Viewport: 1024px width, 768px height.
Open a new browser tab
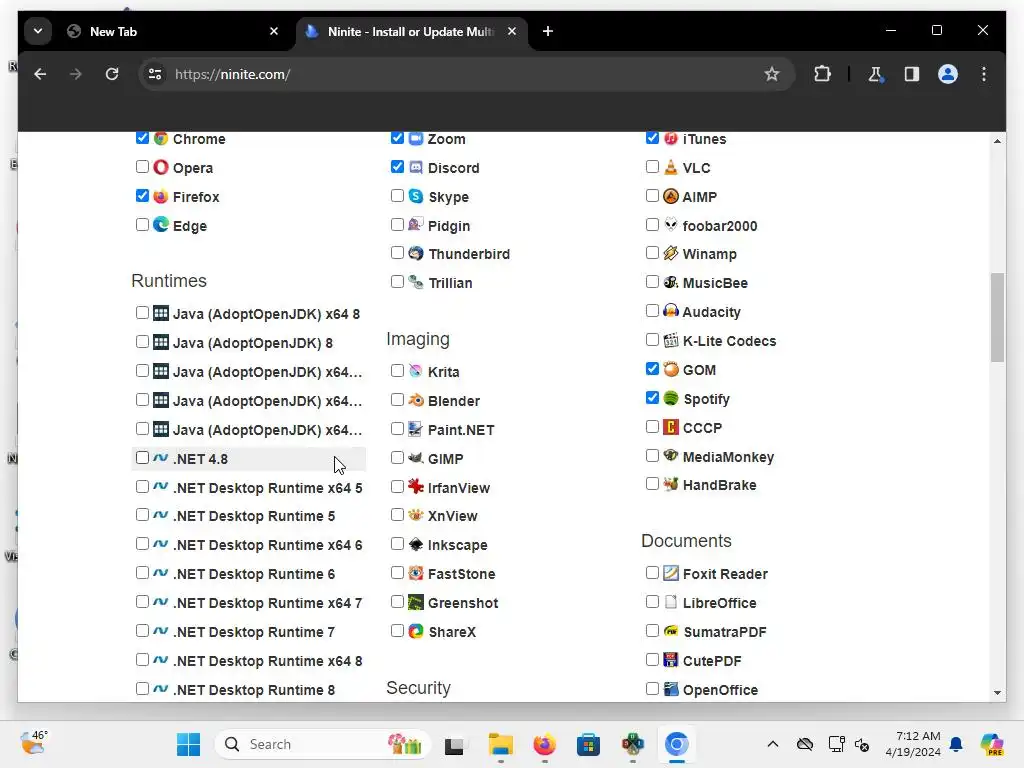click(x=547, y=31)
